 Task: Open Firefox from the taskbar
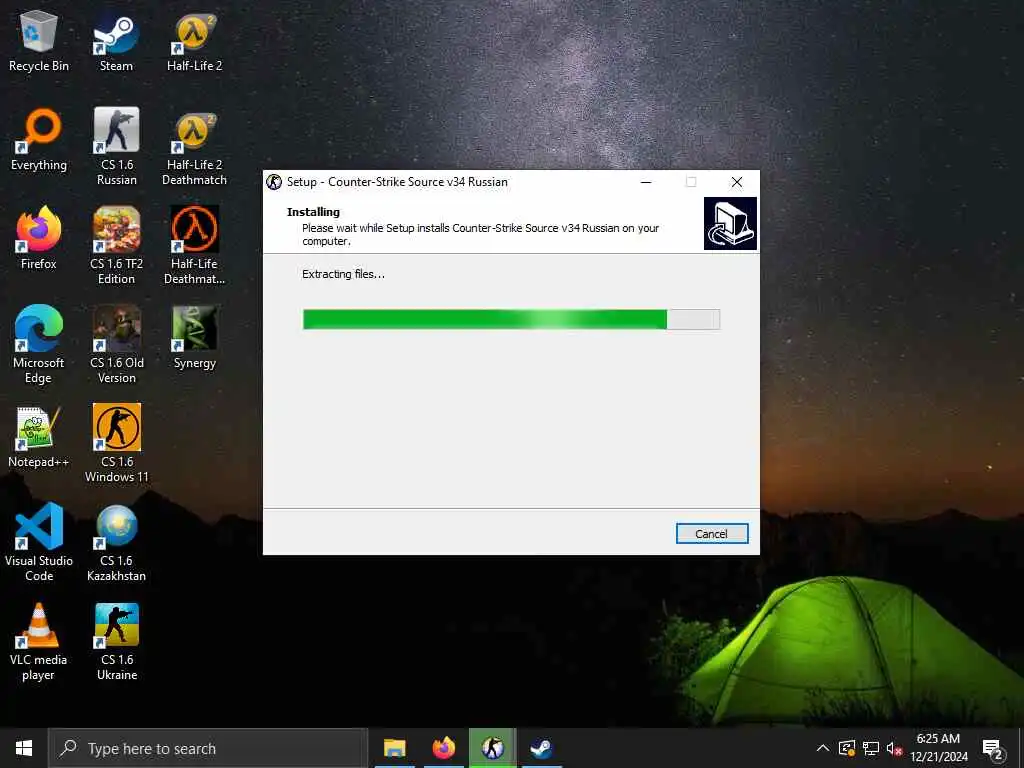tap(443, 748)
